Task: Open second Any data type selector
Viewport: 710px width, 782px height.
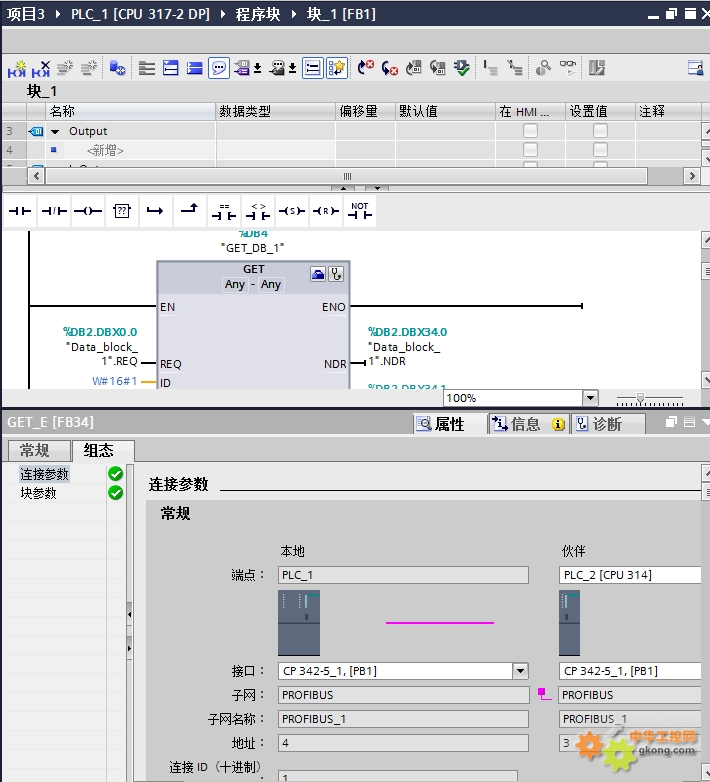Action: (x=271, y=284)
